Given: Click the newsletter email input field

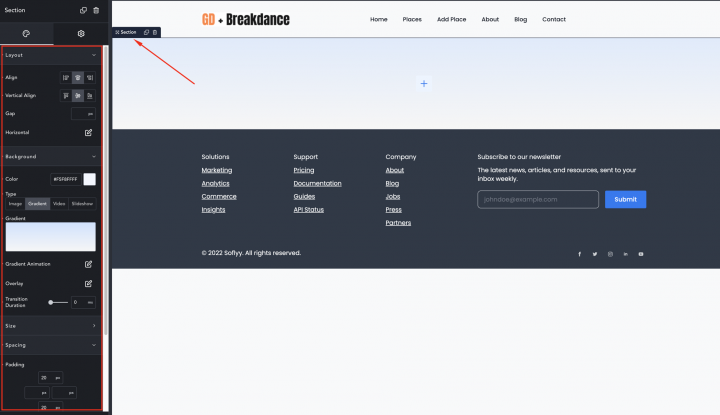Looking at the screenshot, I should click(538, 199).
